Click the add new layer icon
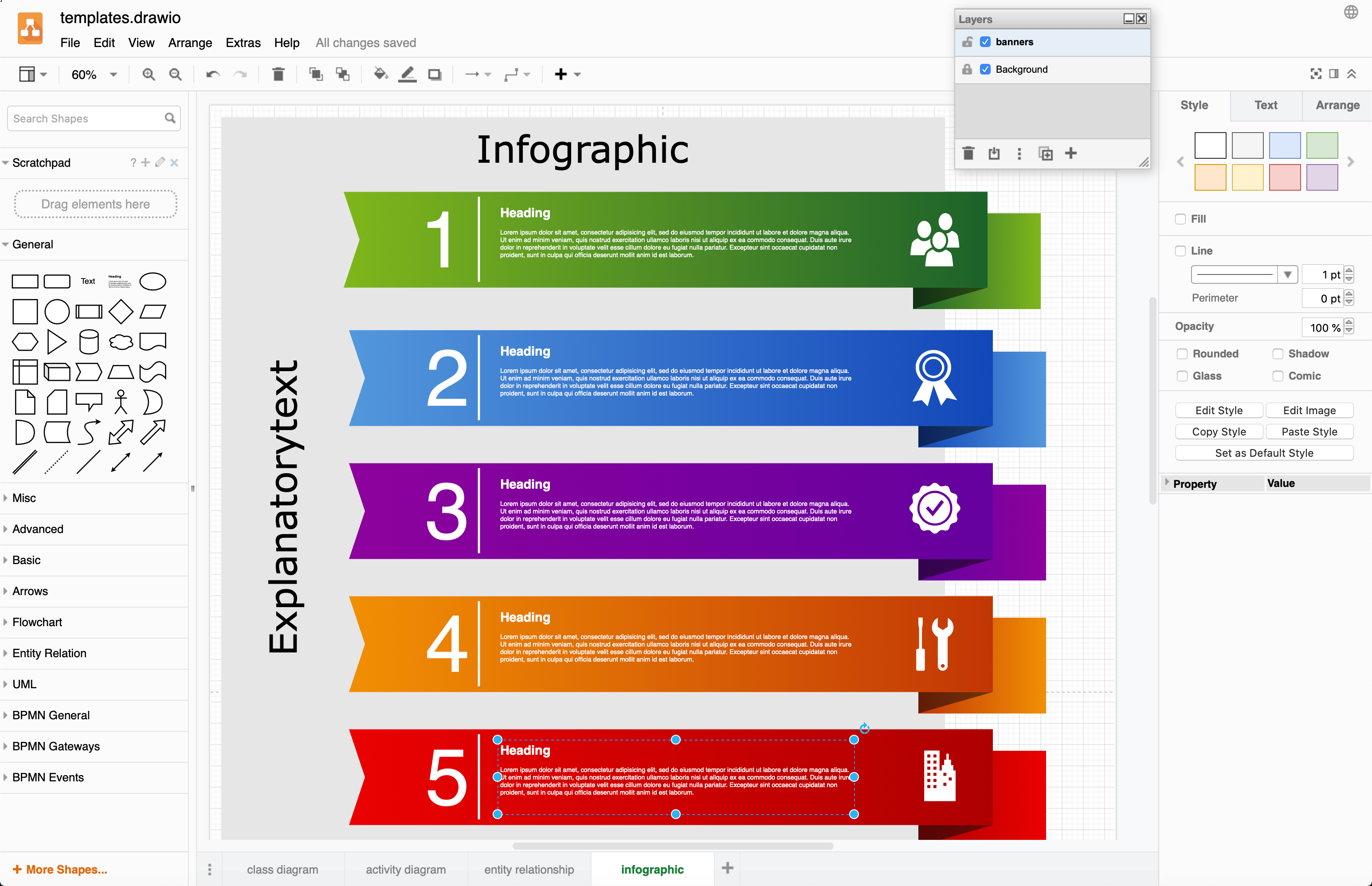Viewport: 1372px width, 886px height. coord(1070,154)
